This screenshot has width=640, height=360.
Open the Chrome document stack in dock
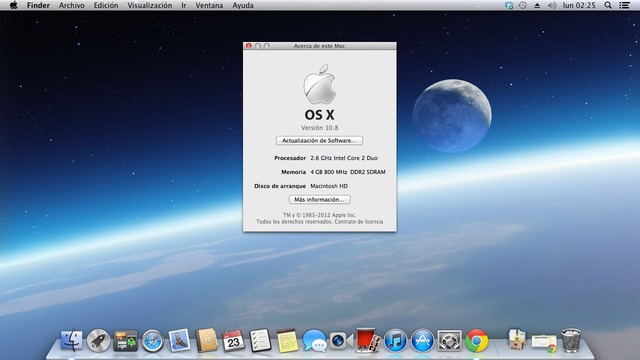[x=544, y=342]
